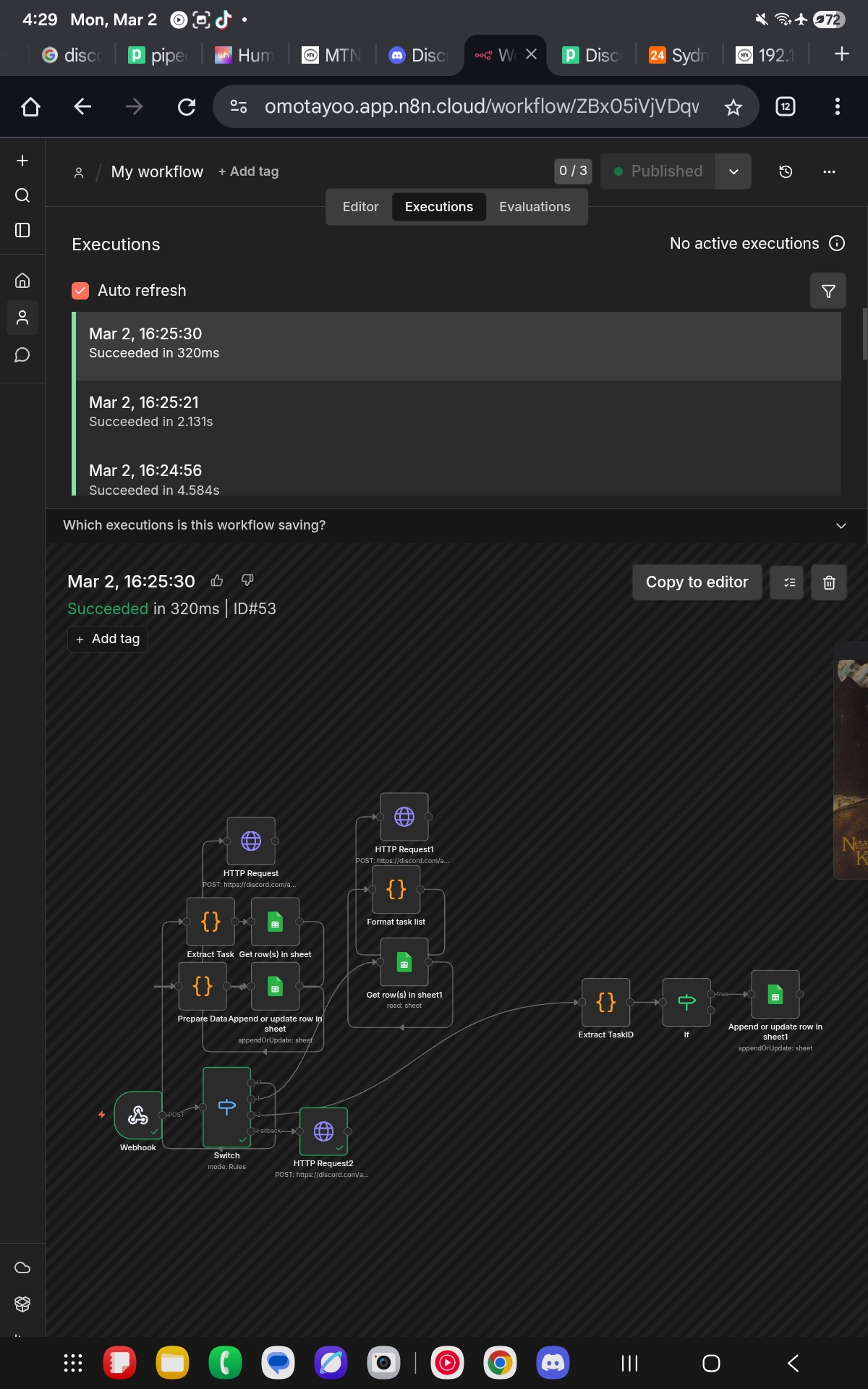Switch to the Sydn browser tab
Screen dimensions: 868x1389
click(x=679, y=55)
